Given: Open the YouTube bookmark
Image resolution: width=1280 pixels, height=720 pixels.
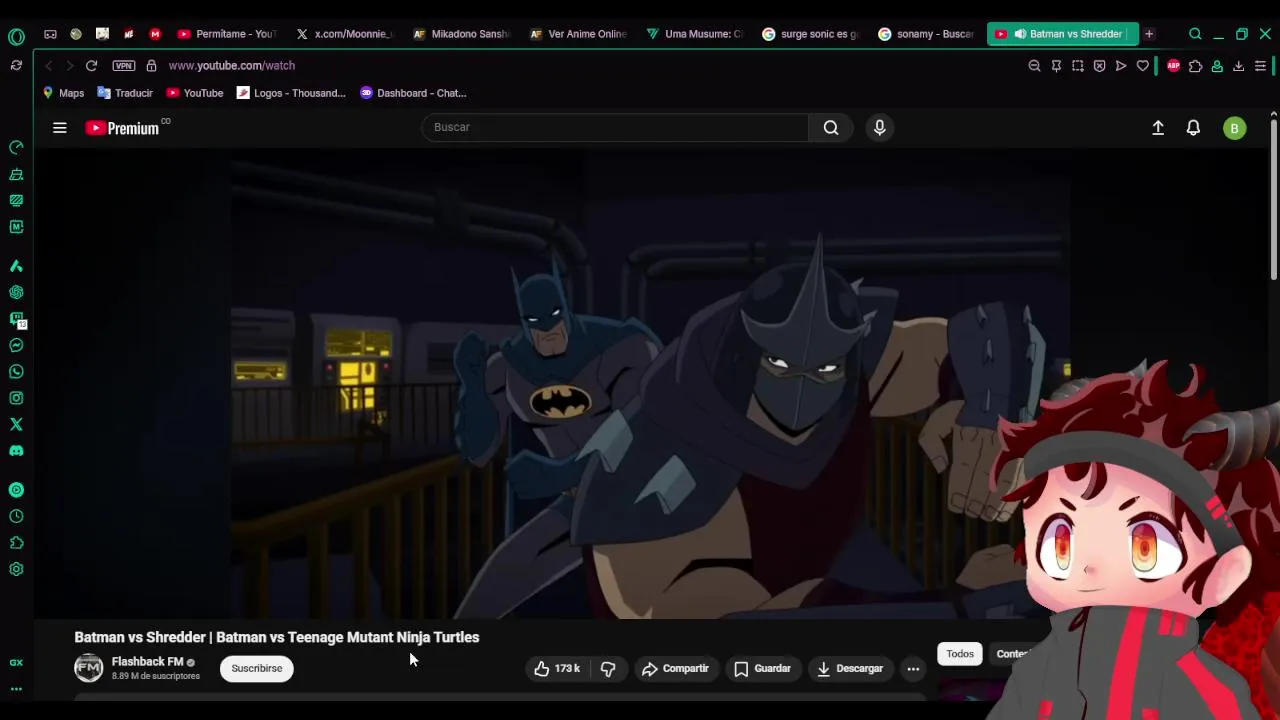Looking at the screenshot, I should (195, 93).
